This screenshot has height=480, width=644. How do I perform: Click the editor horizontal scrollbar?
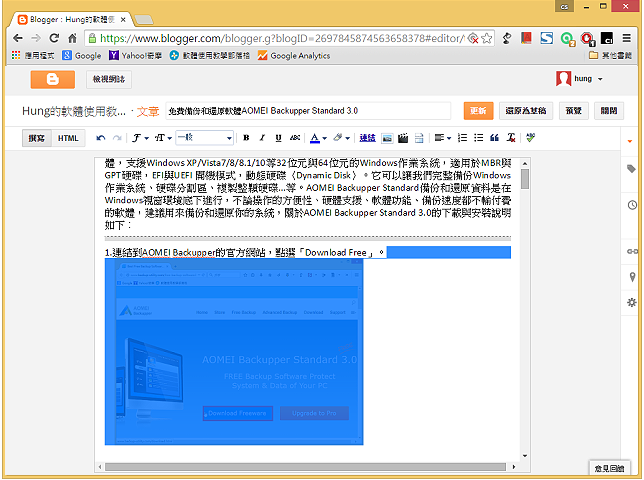click(306, 467)
